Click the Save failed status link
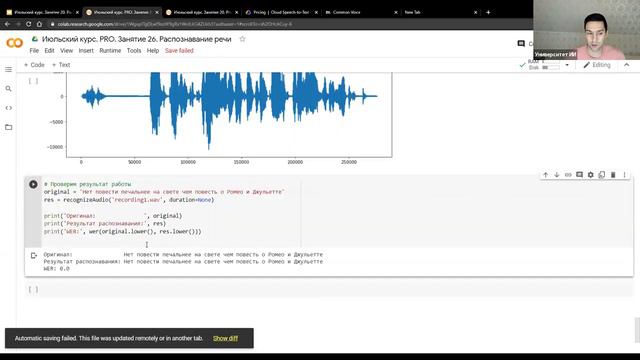This screenshot has width=640, height=360. click(179, 51)
